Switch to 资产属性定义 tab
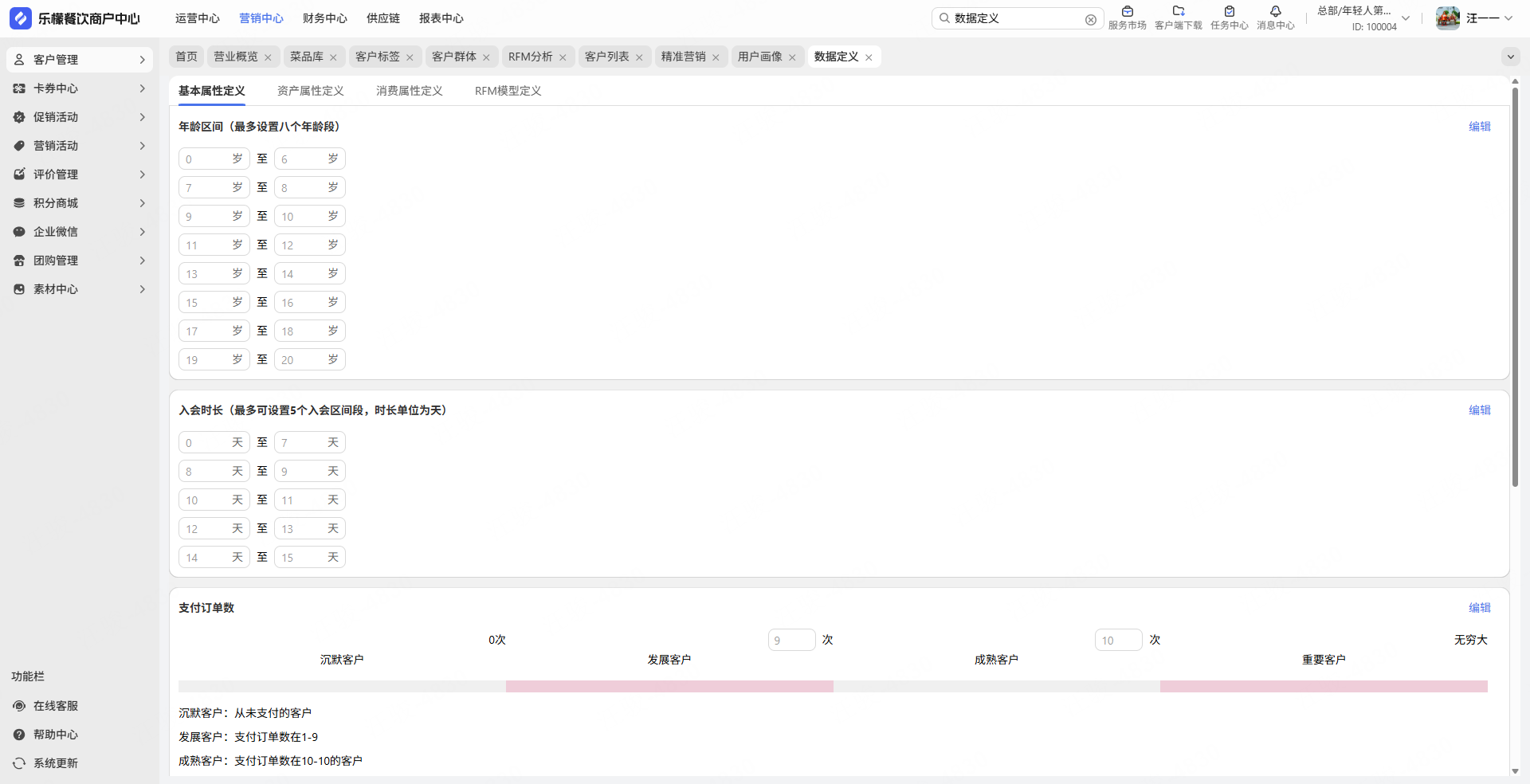Viewport: 1530px width, 784px height. click(x=311, y=91)
